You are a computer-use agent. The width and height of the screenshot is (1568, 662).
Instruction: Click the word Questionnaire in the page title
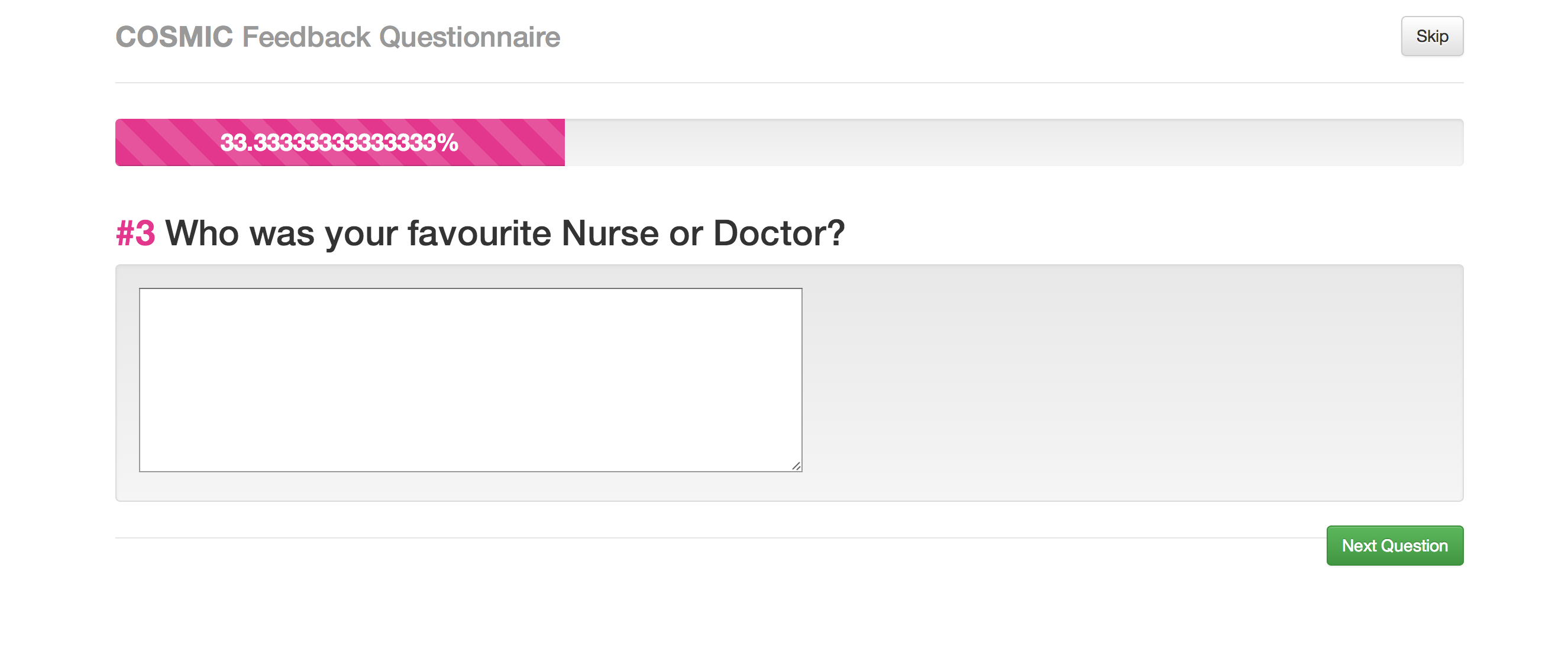click(469, 37)
